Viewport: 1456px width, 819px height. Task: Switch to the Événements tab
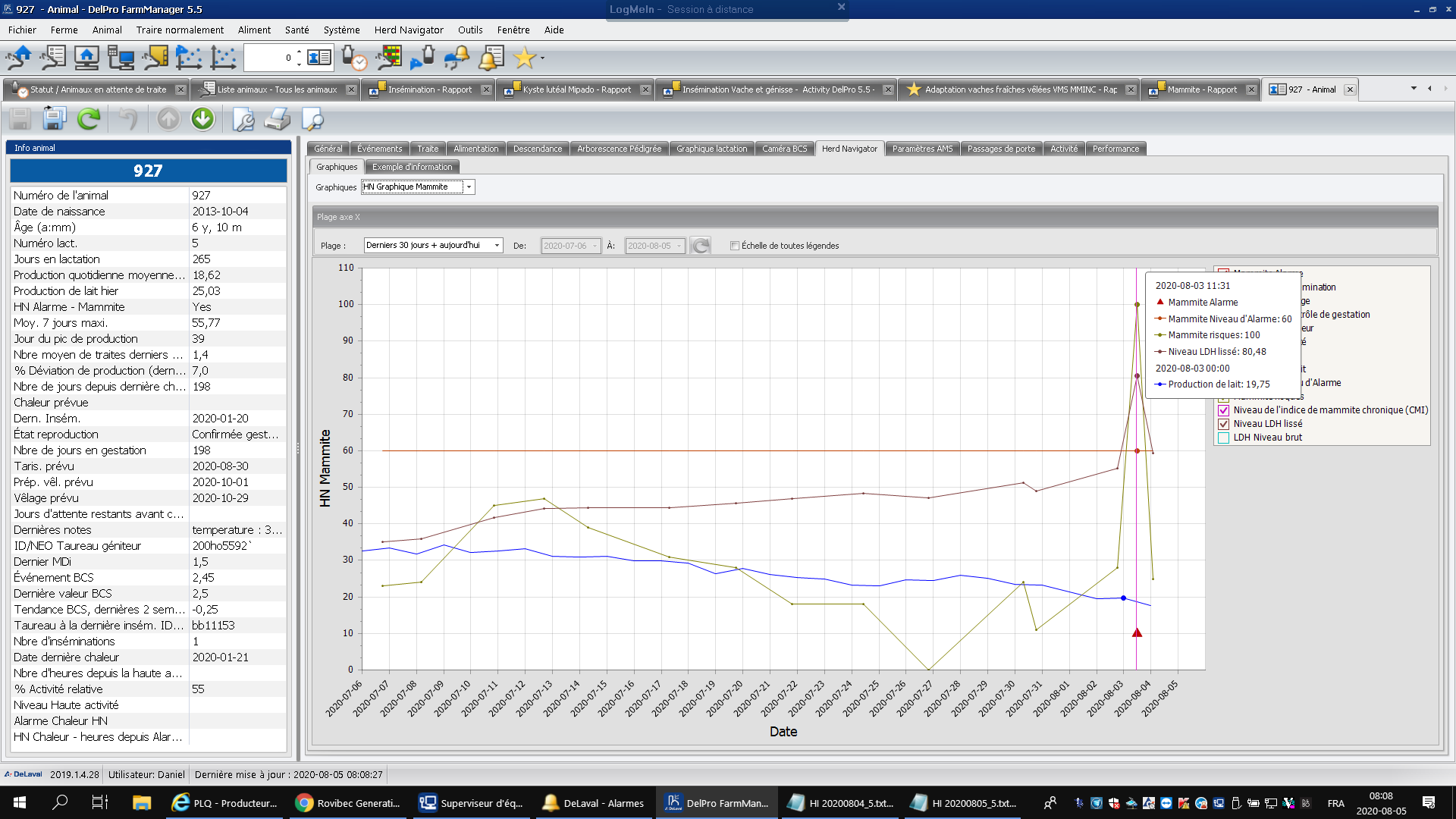pyautogui.click(x=379, y=149)
